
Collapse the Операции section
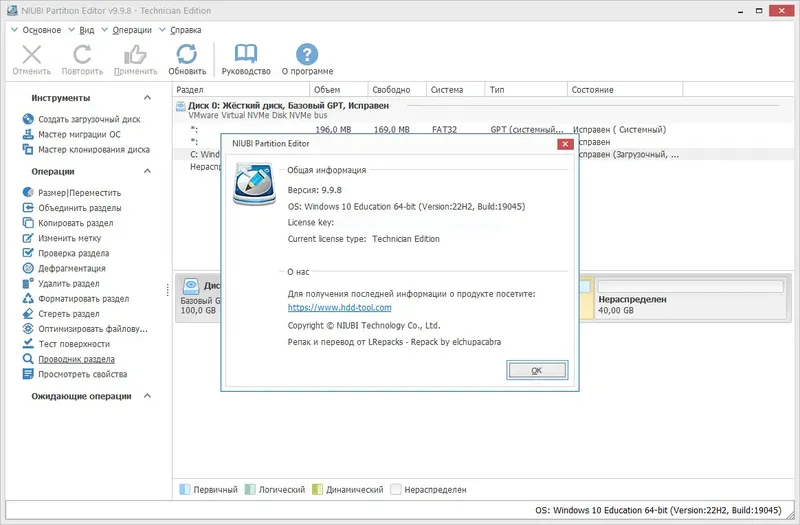coord(147,171)
